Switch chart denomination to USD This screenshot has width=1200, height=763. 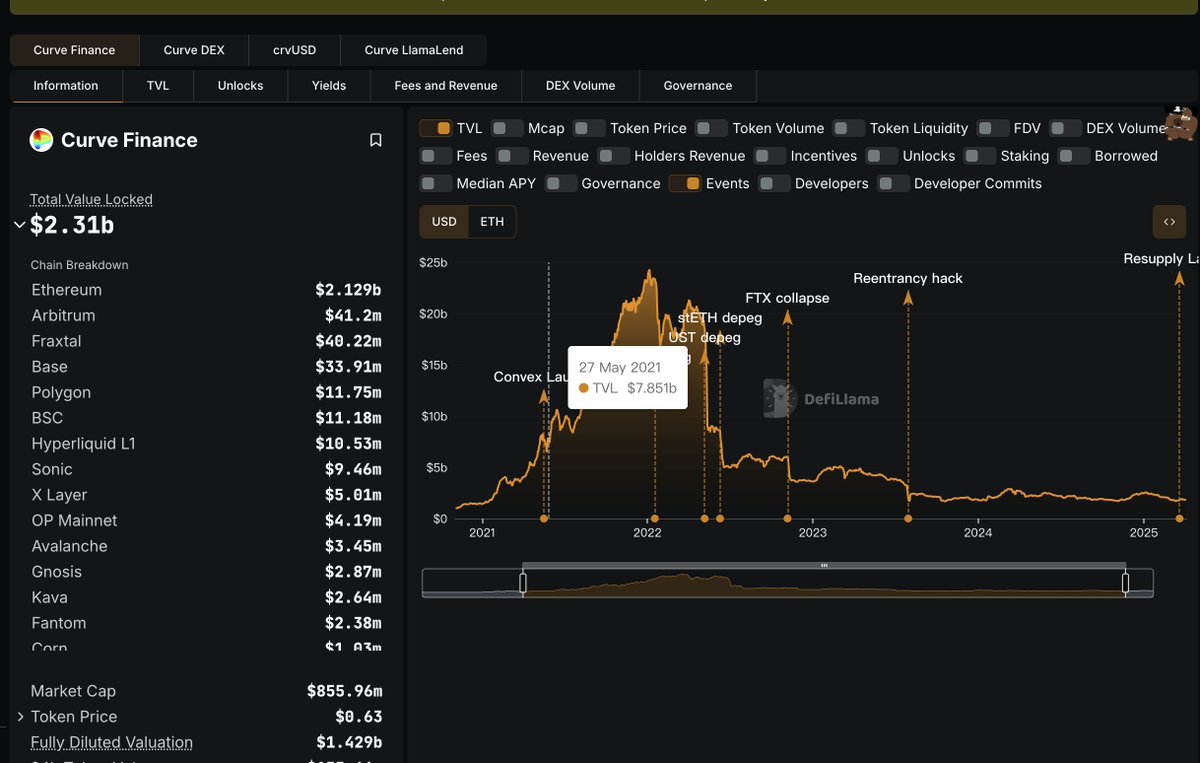click(444, 222)
